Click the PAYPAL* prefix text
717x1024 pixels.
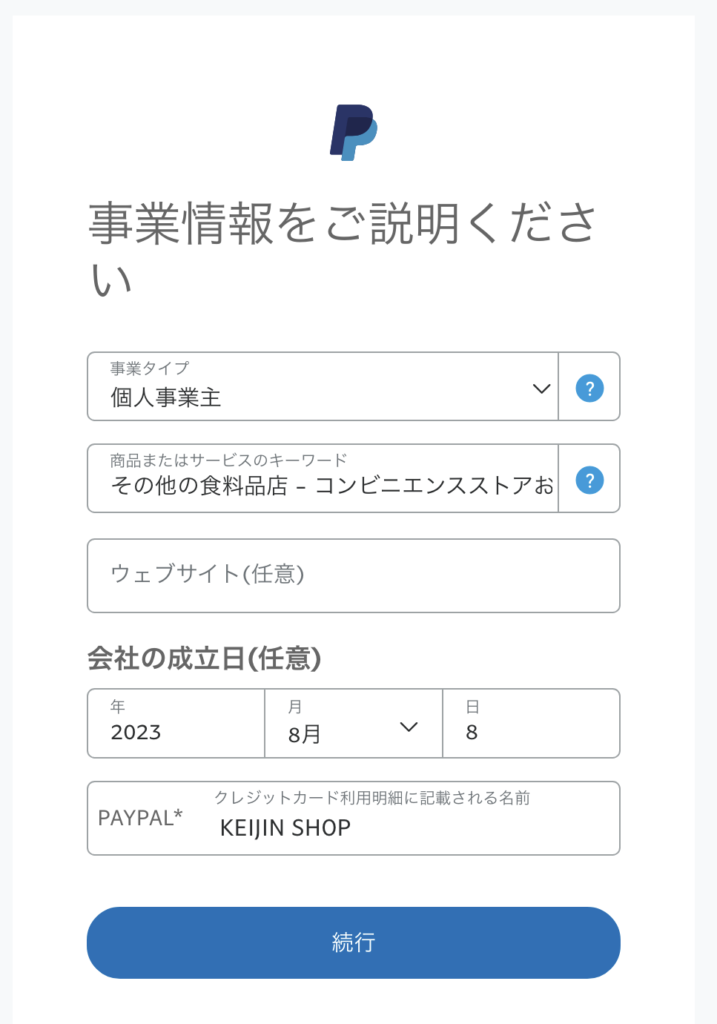[x=140, y=817]
